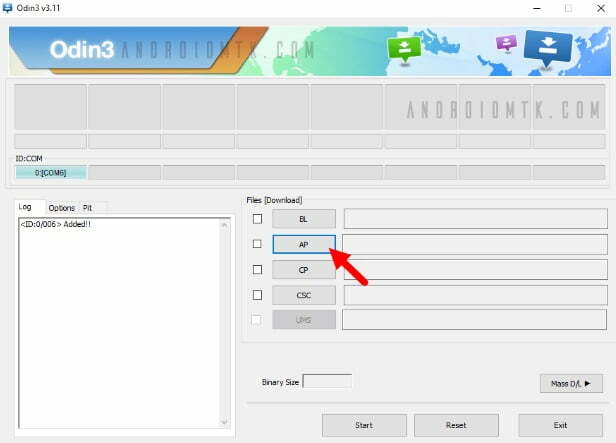Click log scrollbar up arrow
Image resolution: width=616 pixels, height=443 pixels.
224,225
